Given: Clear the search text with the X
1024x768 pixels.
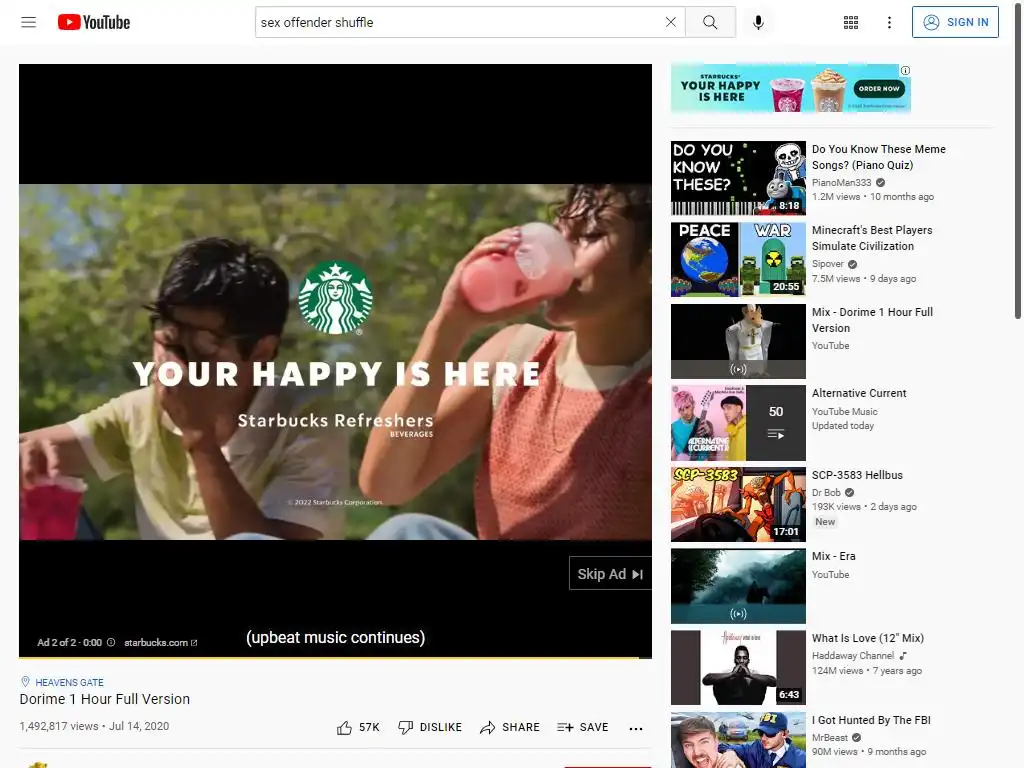Looking at the screenshot, I should 671,22.
